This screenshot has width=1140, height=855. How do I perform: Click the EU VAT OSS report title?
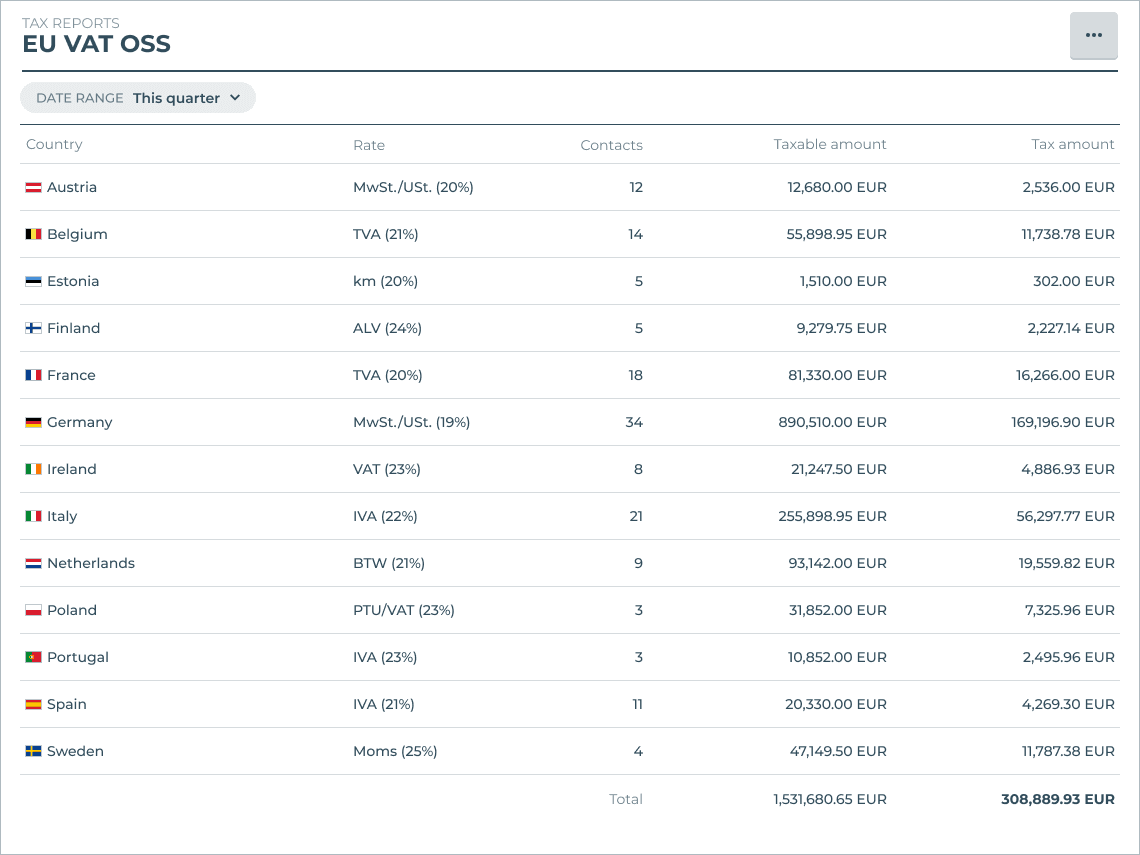pyautogui.click(x=97, y=44)
